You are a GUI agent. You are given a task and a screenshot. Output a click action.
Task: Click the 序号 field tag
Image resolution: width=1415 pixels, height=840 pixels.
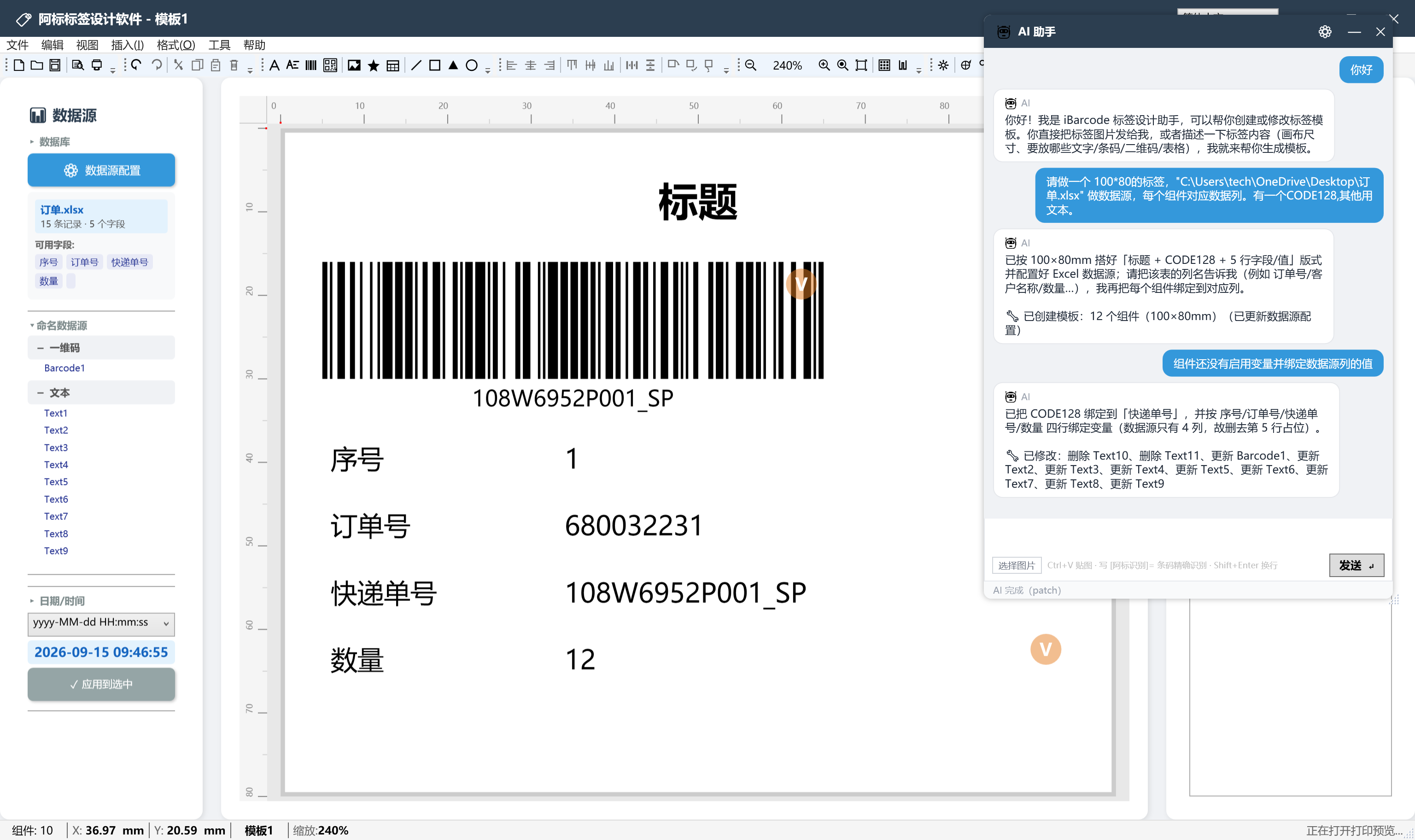click(x=49, y=262)
